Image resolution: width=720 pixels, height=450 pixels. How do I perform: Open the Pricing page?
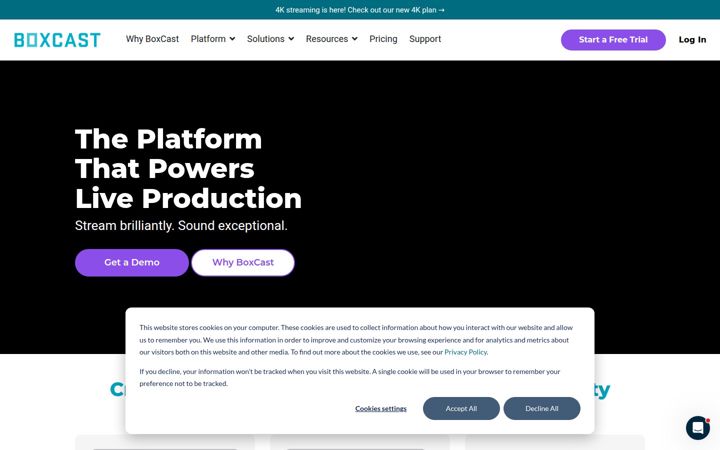click(x=383, y=39)
